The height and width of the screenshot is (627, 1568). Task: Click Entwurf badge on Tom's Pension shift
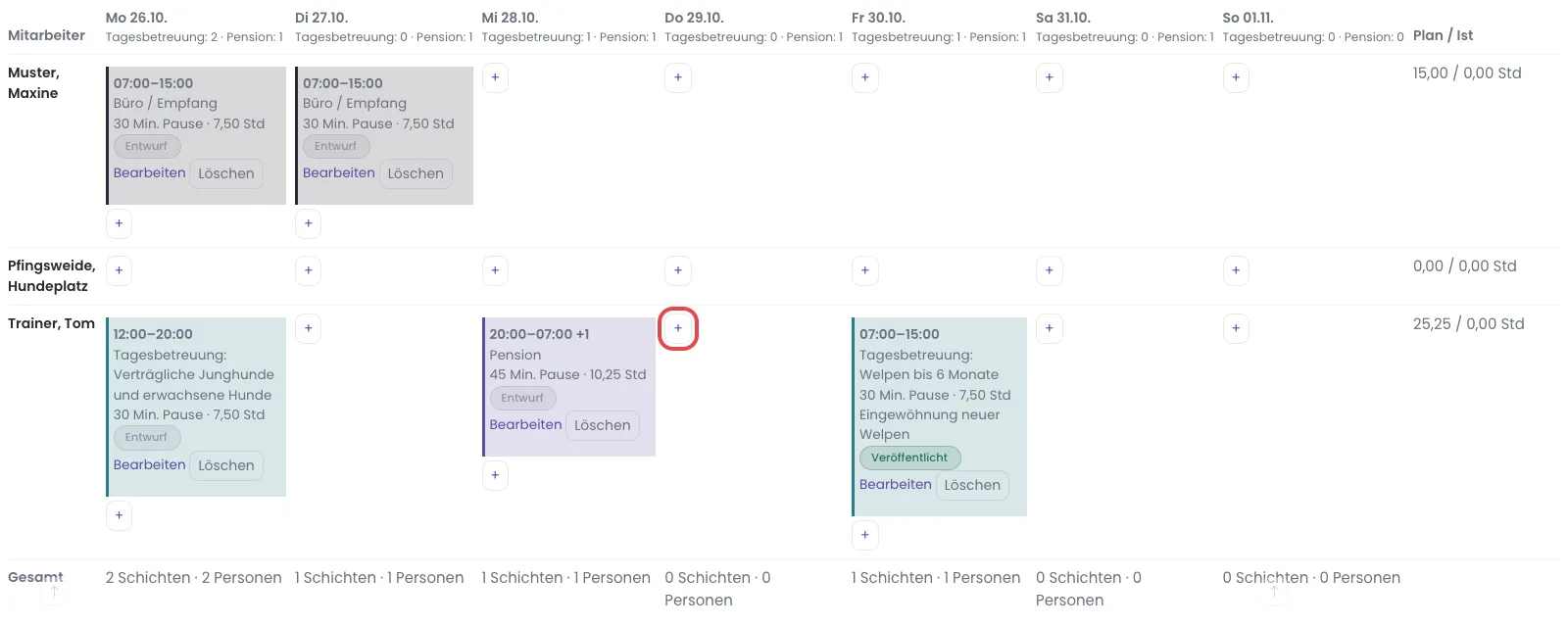pyautogui.click(x=522, y=398)
